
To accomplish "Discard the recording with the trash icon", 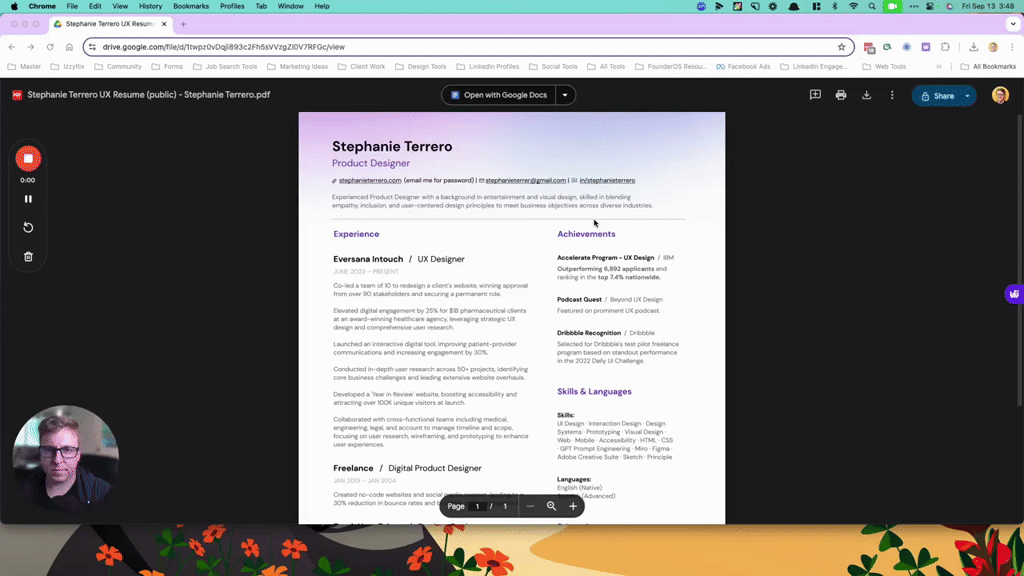I will pyautogui.click(x=28, y=256).
